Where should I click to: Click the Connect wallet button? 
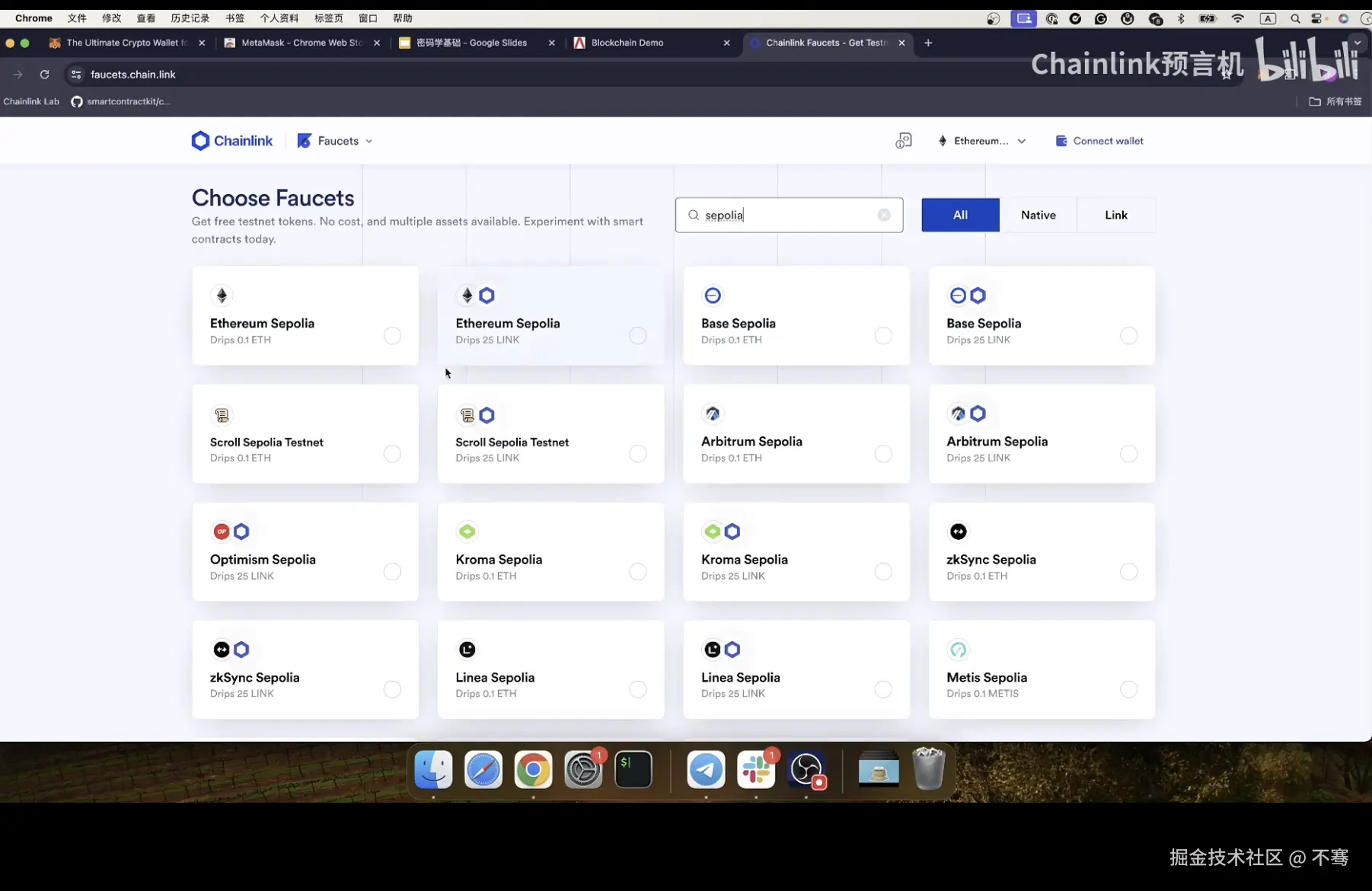point(1099,141)
